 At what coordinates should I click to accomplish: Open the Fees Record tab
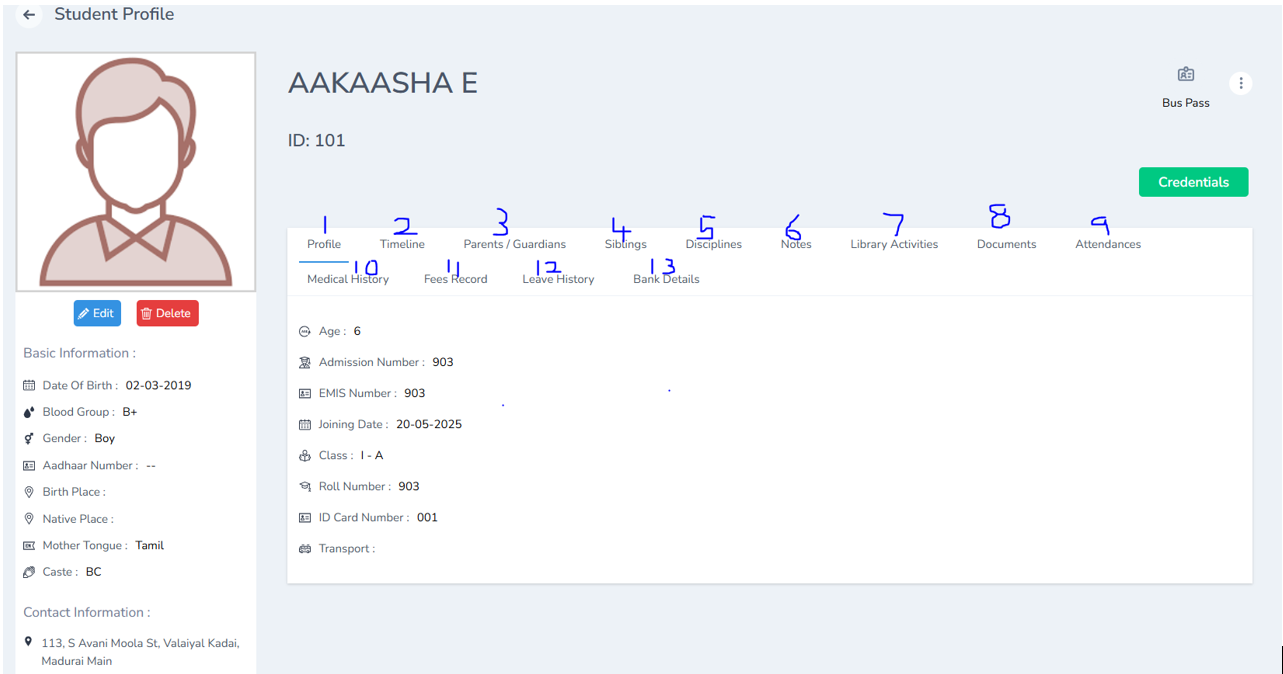pos(455,279)
